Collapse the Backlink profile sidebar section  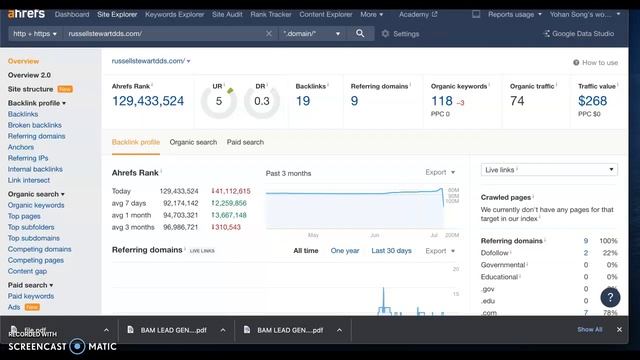pyautogui.click(x=37, y=103)
